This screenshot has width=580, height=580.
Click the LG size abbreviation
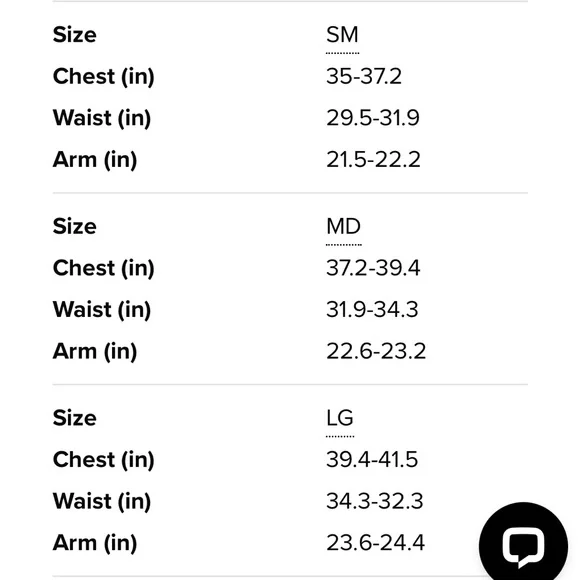[x=340, y=418]
